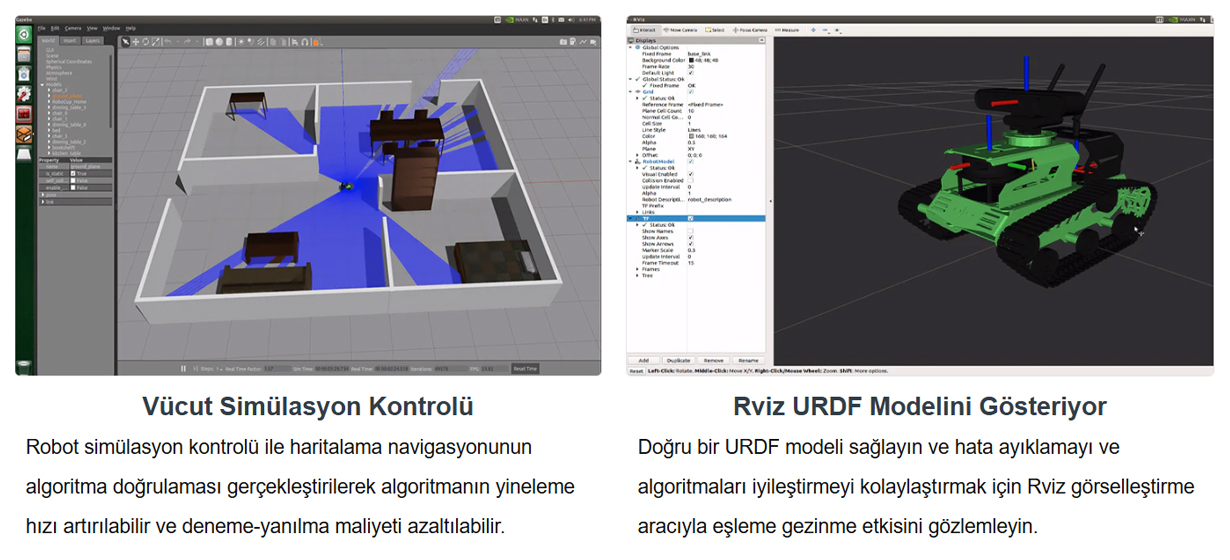Click the Background Color swatch in Global Options
The height and width of the screenshot is (560, 1230).
coord(691,60)
